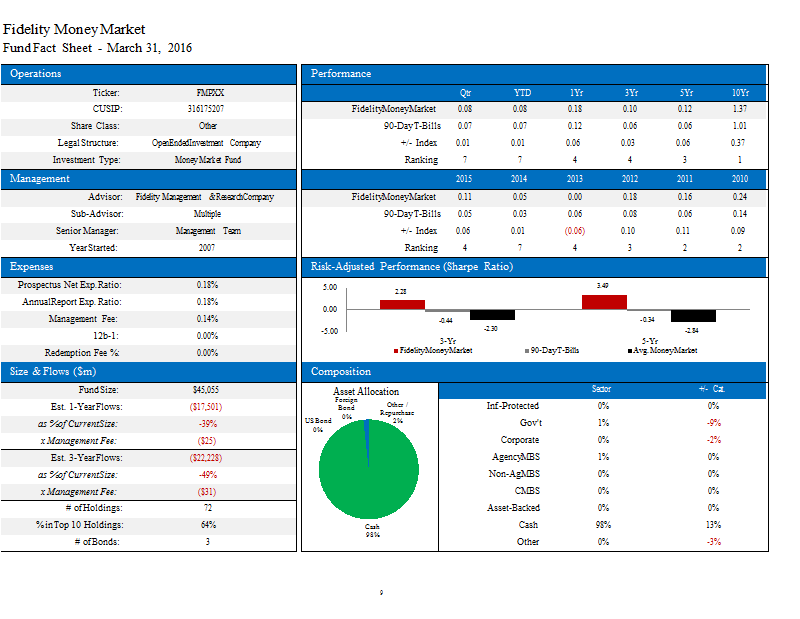Screen dimensions: 800x619
Task: Click the Year Started value 2007
Action: point(207,247)
